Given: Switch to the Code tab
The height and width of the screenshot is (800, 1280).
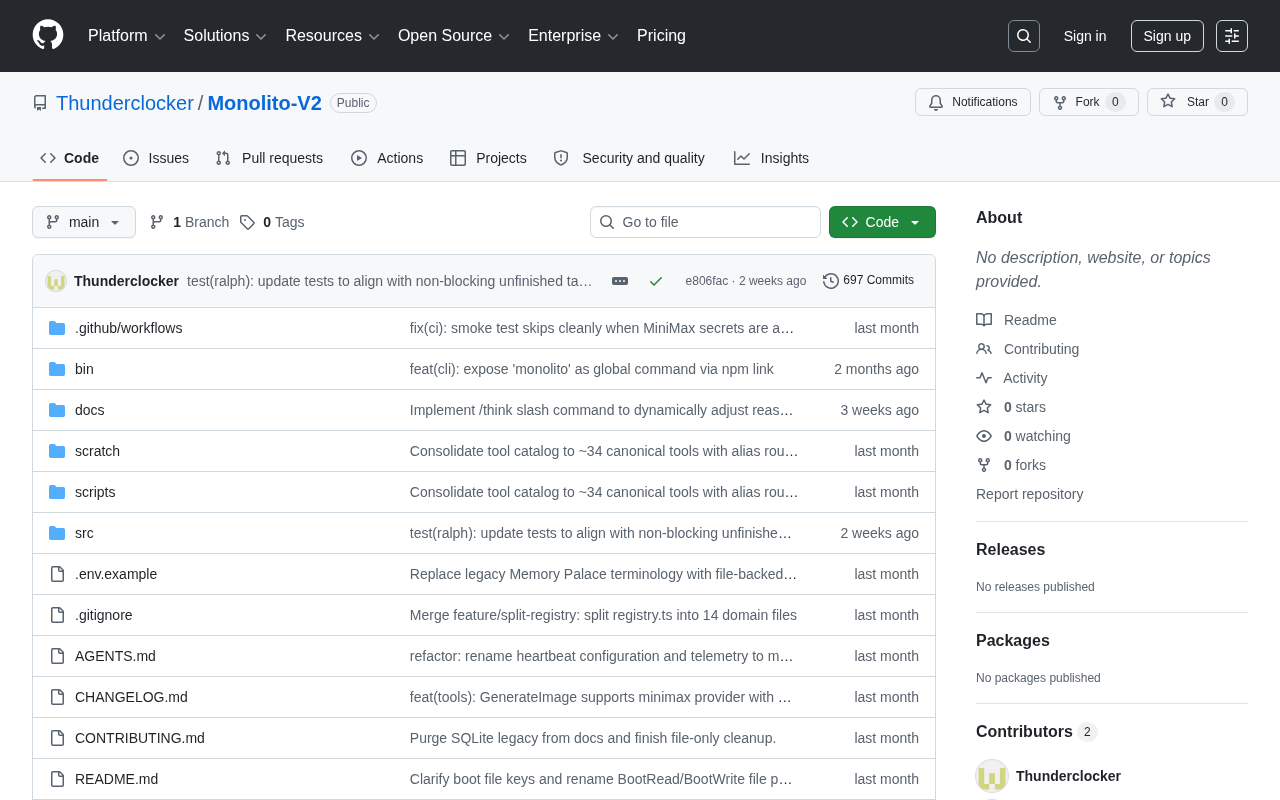Looking at the screenshot, I should point(70,158).
